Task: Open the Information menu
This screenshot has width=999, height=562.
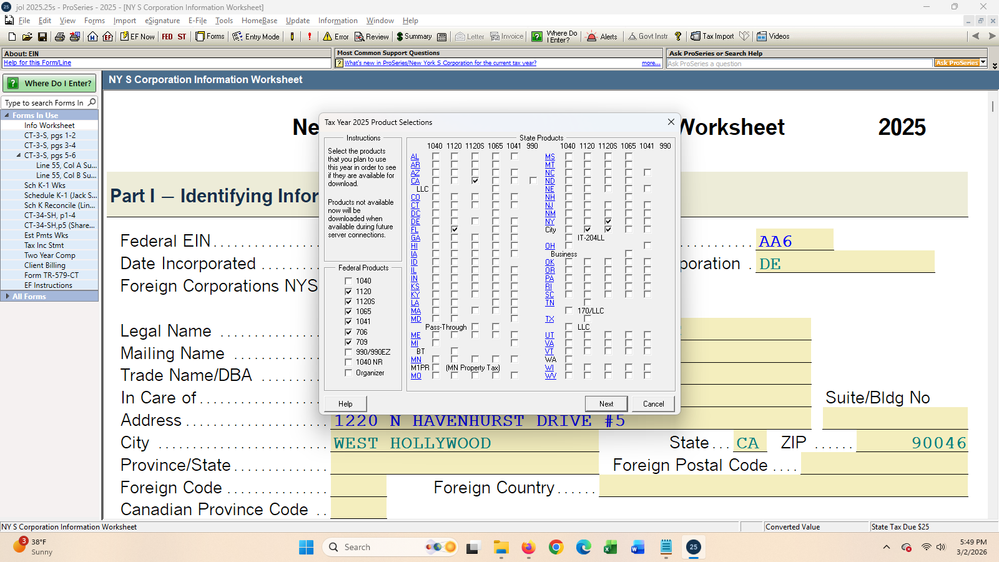Action: [x=338, y=20]
